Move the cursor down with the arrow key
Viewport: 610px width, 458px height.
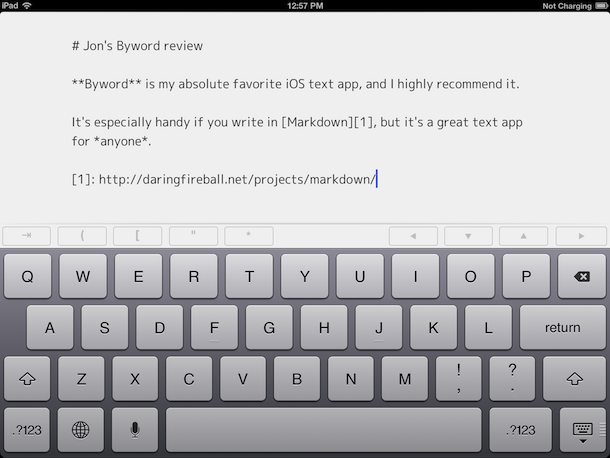(468, 236)
